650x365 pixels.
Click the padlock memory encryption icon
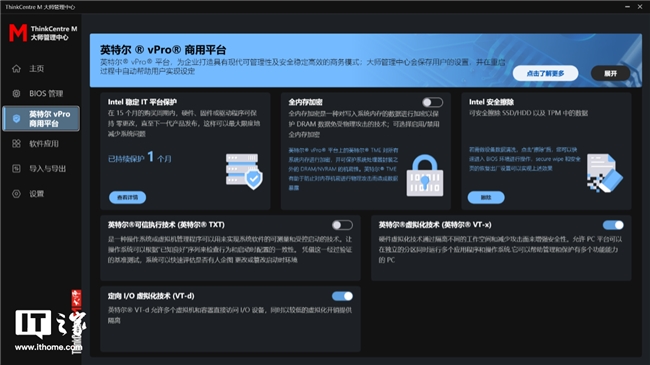coord(424,175)
